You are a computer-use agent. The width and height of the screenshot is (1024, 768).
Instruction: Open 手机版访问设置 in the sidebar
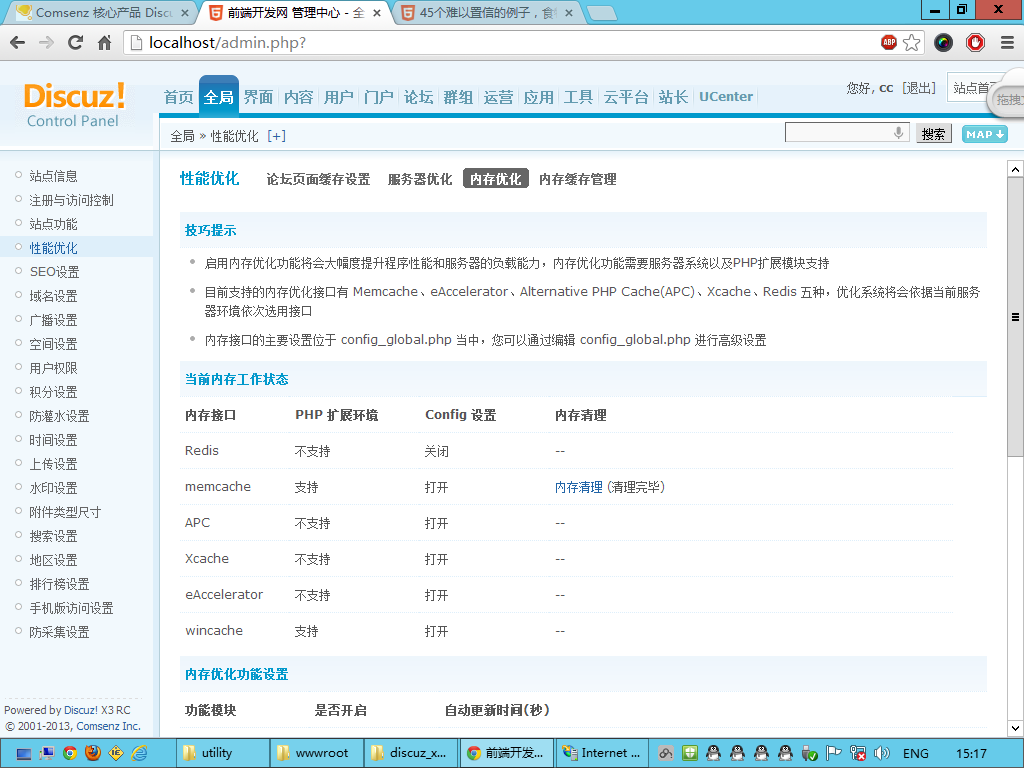(71, 608)
